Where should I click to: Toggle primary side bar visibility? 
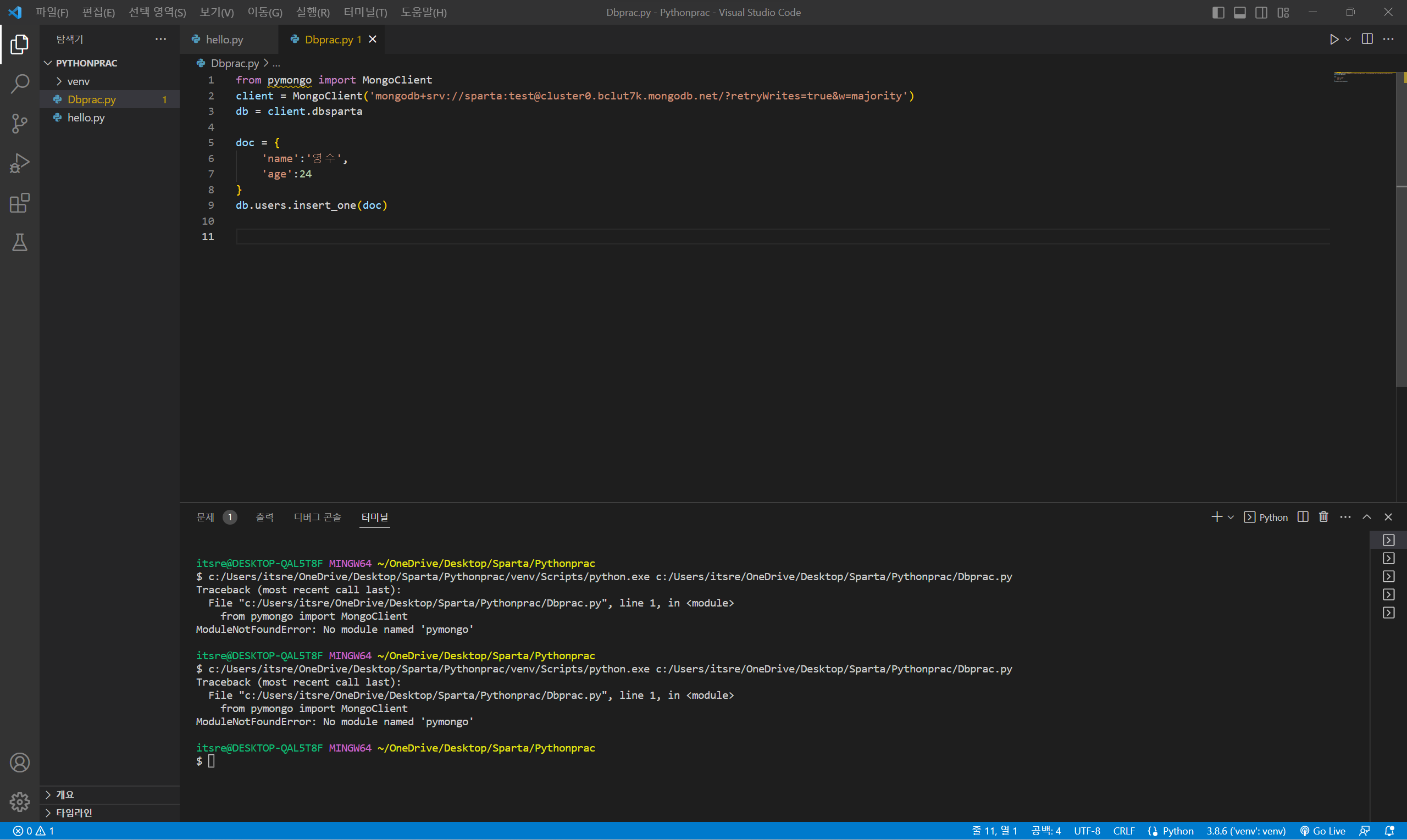1218,13
